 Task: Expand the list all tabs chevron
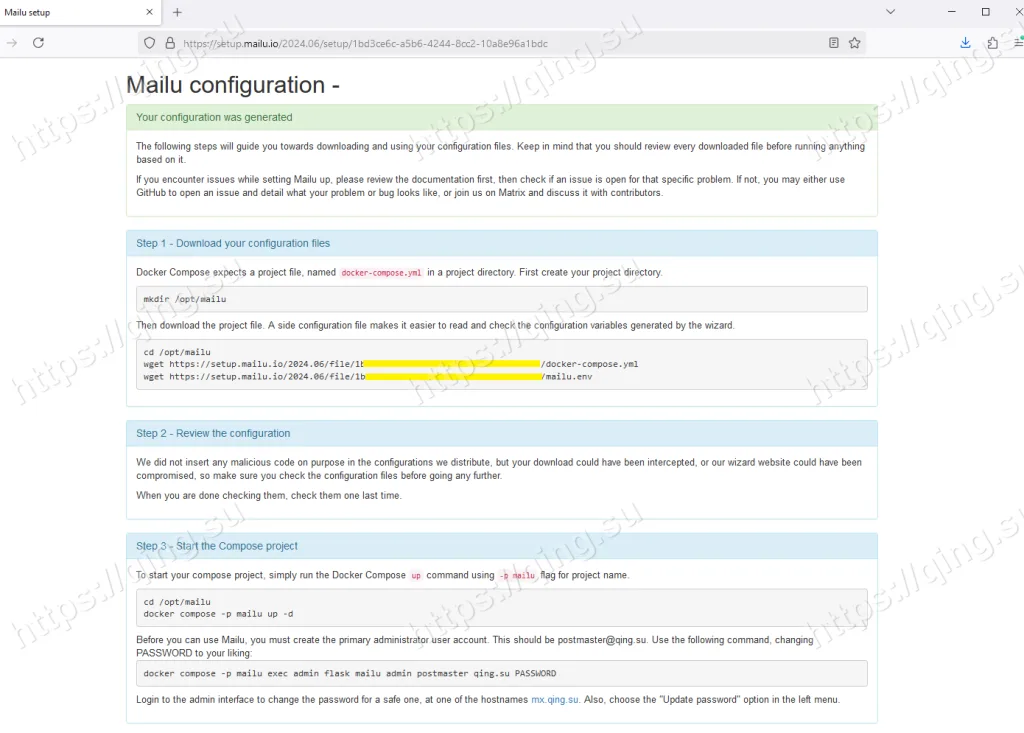[890, 12]
